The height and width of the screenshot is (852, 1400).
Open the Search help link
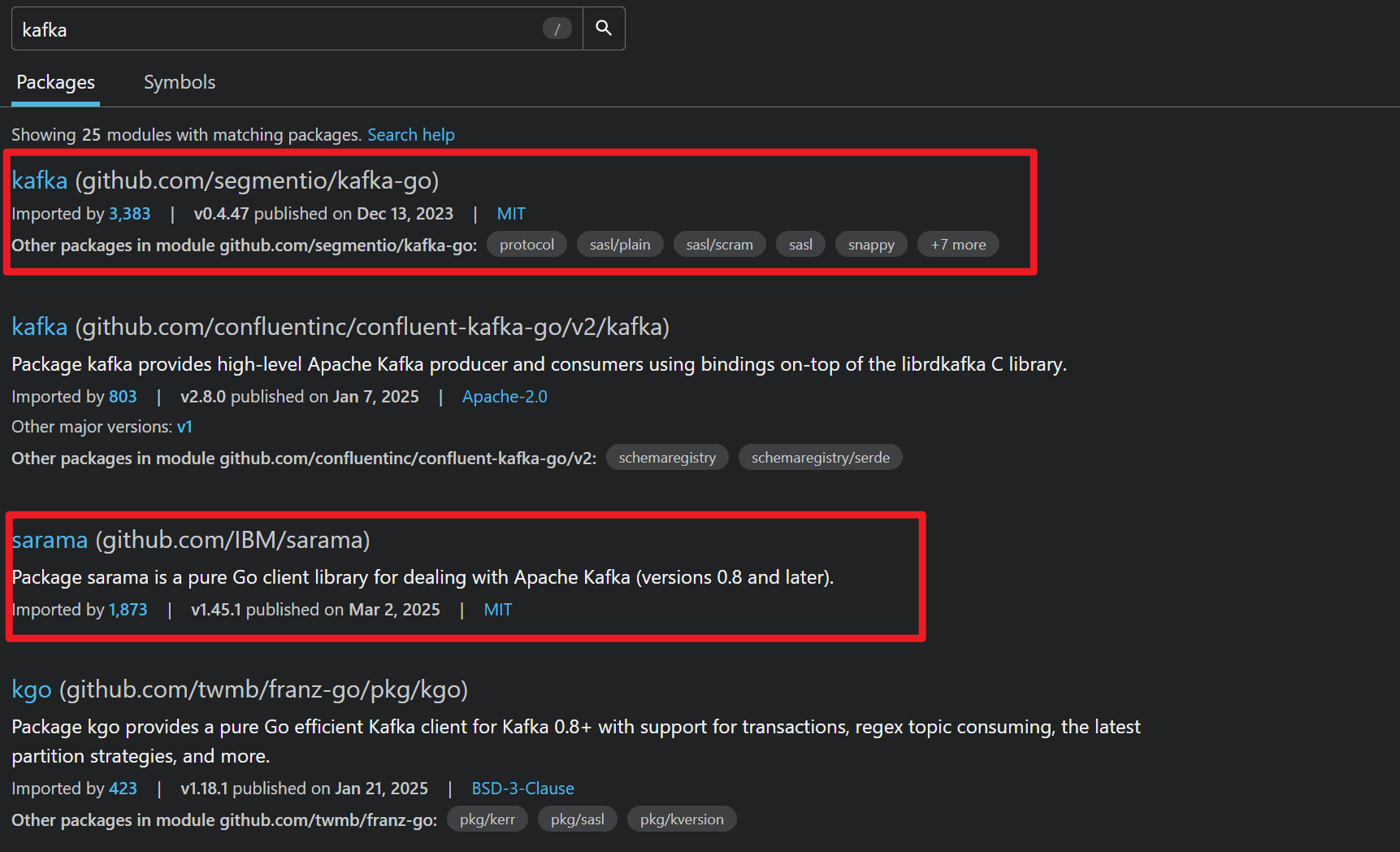point(411,135)
